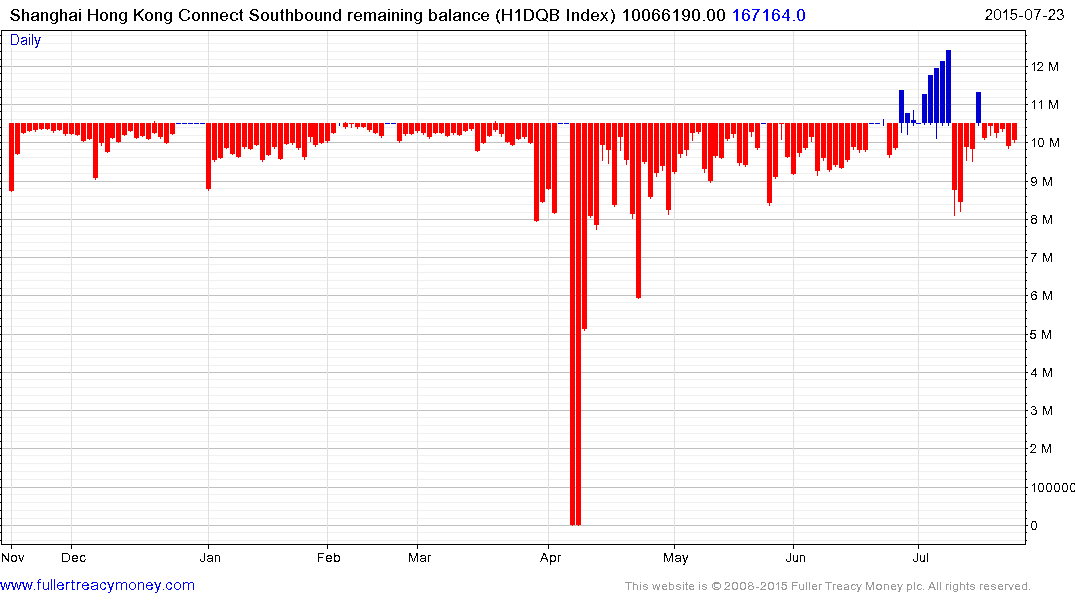Click the 5 M y-axis label
1075x600 pixels.
(1041, 335)
